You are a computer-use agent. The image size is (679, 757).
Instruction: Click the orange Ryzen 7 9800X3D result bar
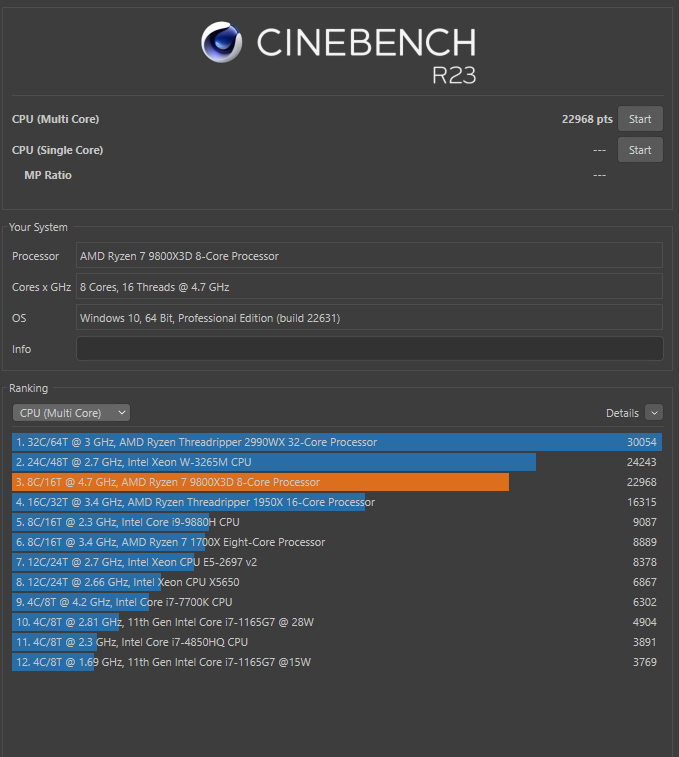tap(260, 482)
